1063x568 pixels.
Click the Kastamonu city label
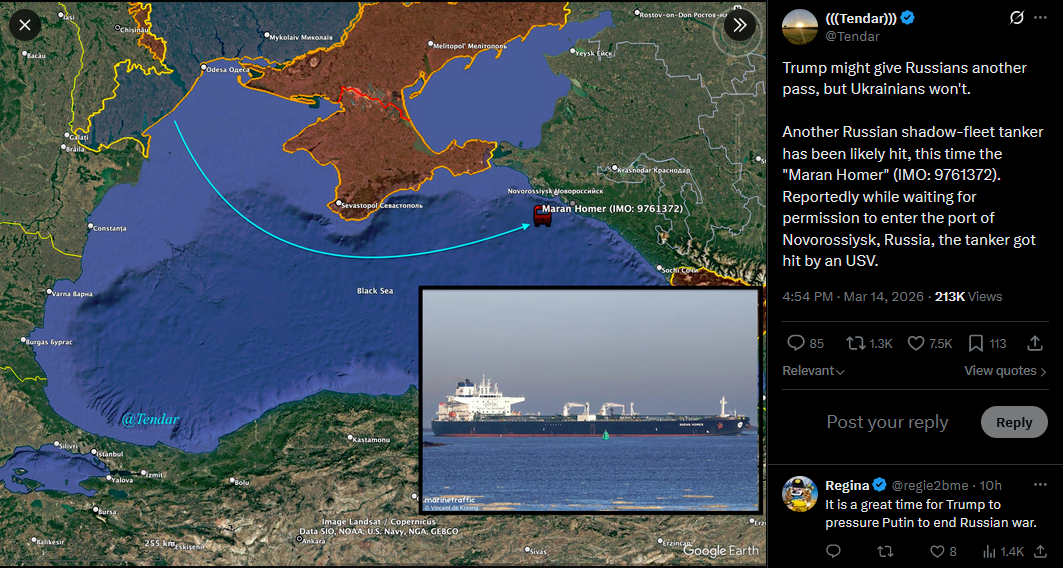pos(372,439)
